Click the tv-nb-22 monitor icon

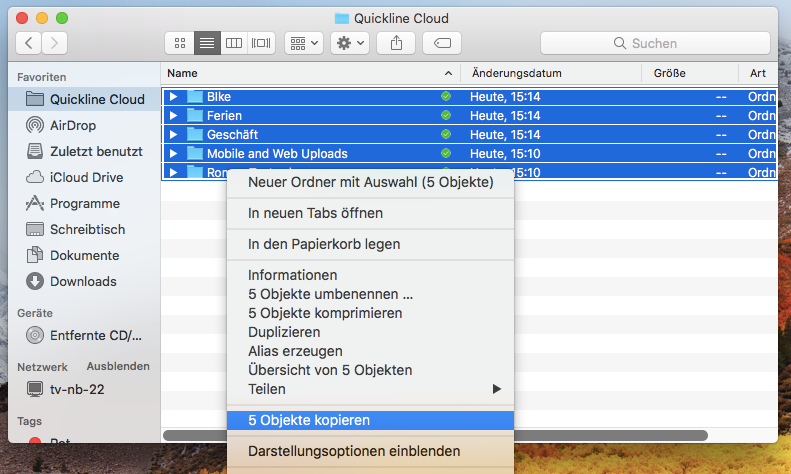click(35, 389)
